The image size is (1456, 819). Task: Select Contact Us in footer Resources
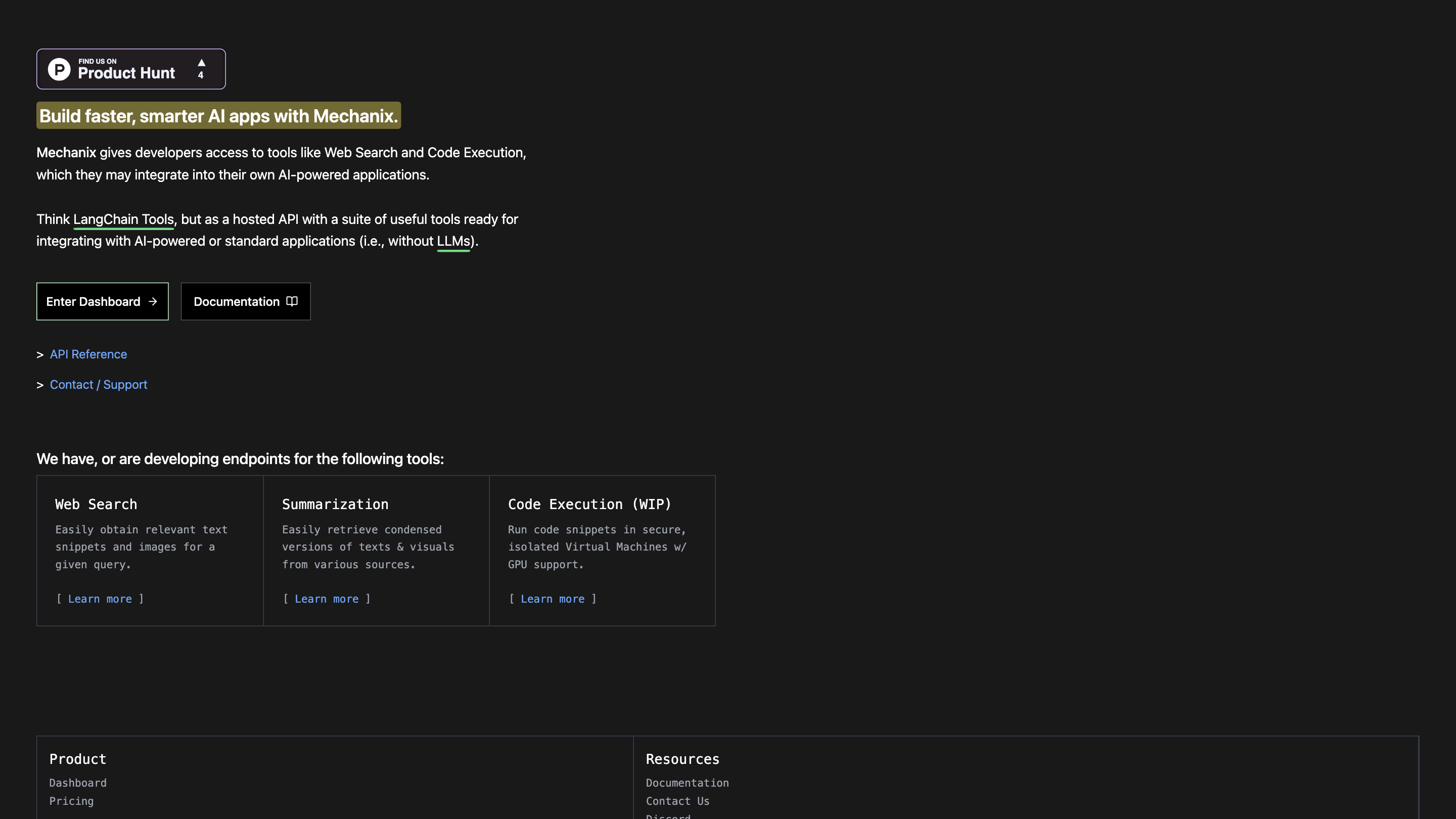coord(677,801)
